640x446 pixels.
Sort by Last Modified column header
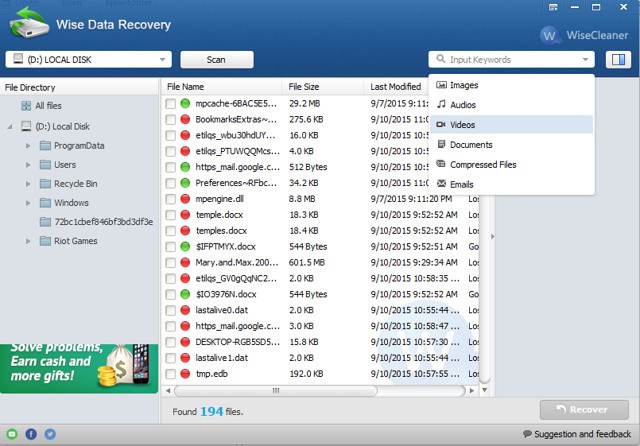pyautogui.click(x=396, y=87)
